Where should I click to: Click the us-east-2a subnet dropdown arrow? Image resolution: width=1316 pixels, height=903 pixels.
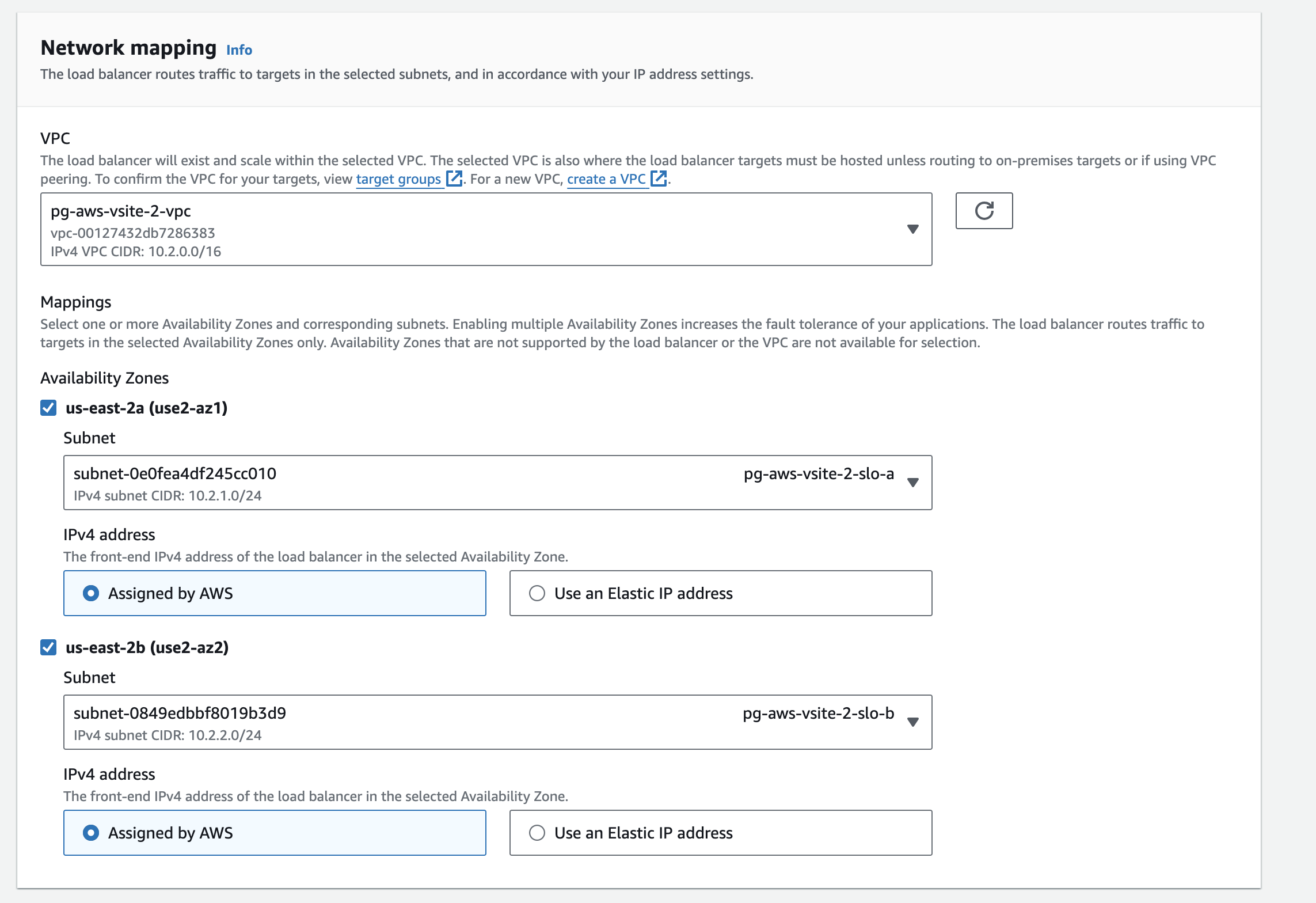click(914, 484)
